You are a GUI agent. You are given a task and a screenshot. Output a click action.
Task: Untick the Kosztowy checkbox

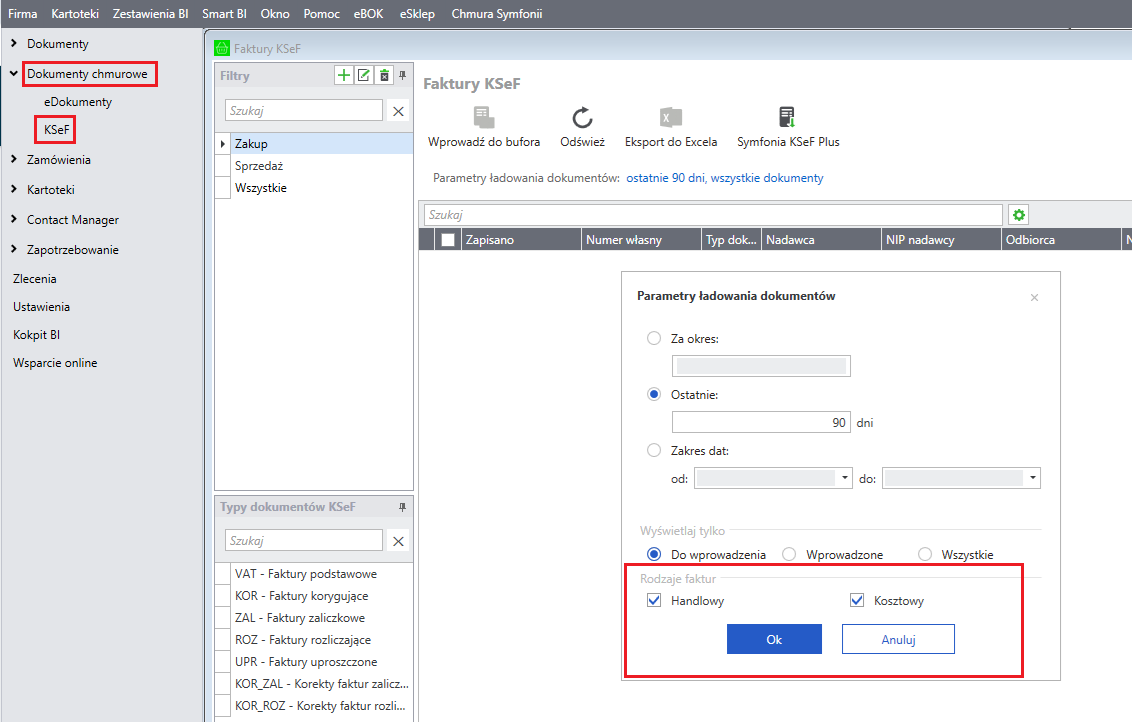[x=856, y=601]
